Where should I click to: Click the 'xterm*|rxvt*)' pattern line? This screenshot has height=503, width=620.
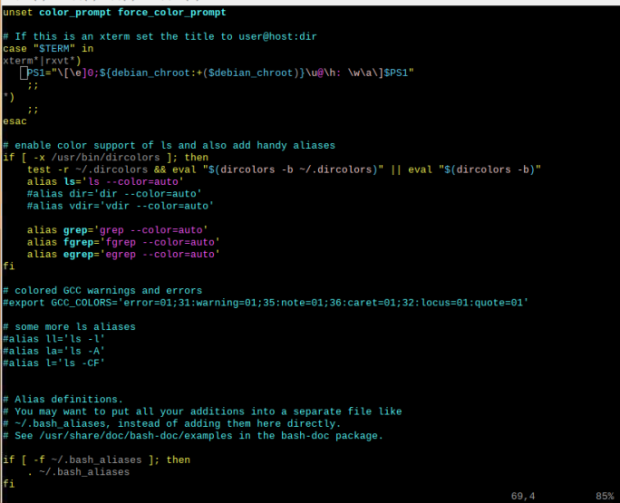pyautogui.click(x=42, y=61)
